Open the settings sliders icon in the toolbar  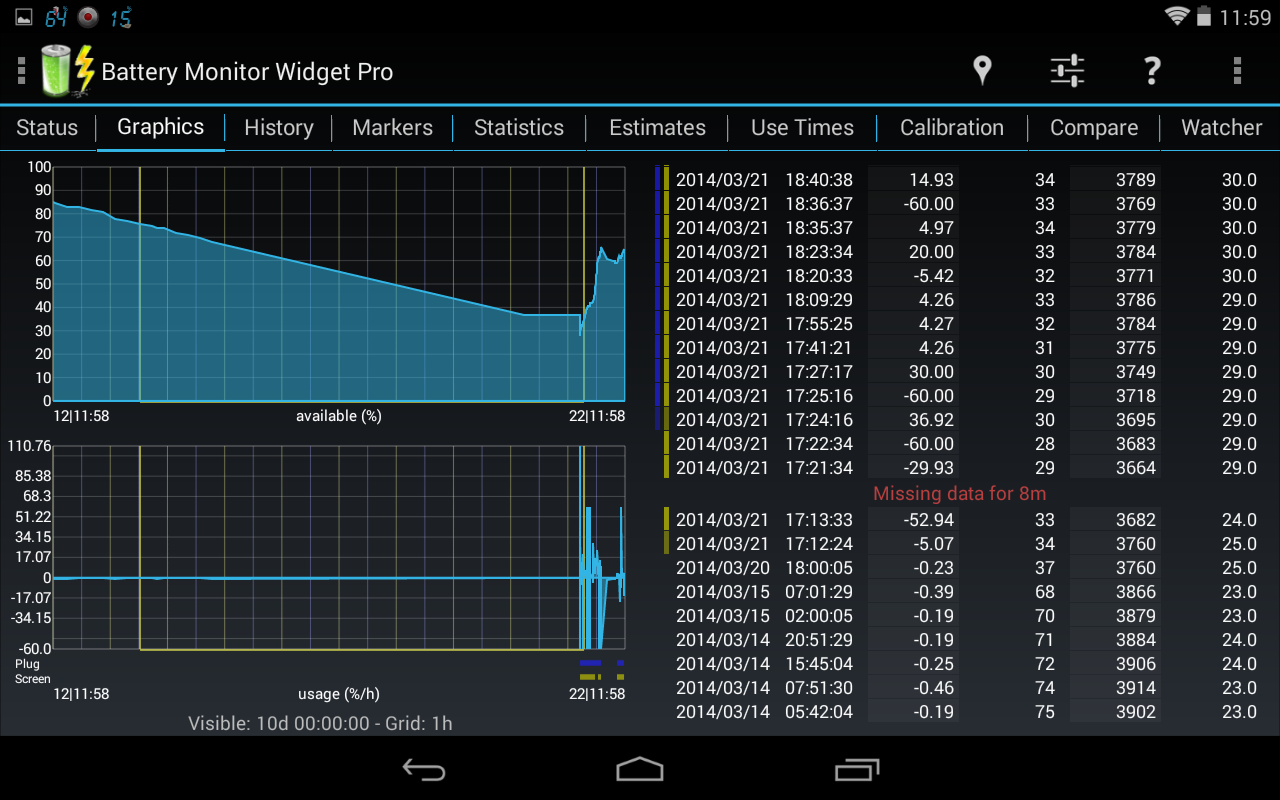coord(1067,71)
